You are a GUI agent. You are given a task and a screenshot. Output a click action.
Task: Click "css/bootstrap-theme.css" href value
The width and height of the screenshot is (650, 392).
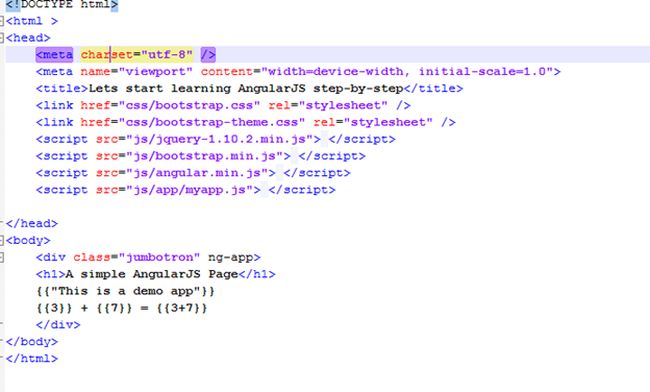coord(212,123)
